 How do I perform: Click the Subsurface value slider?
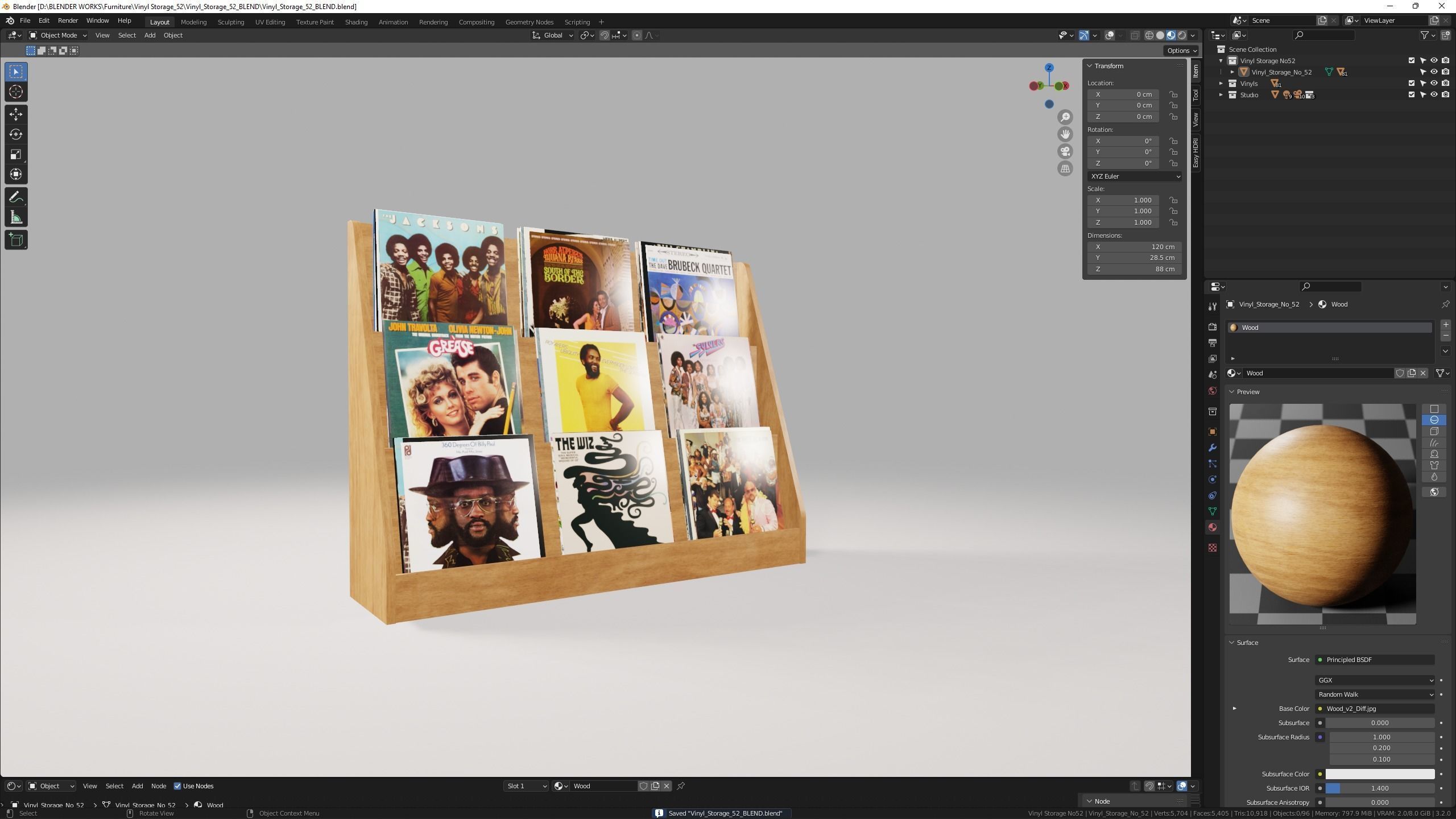(1380, 723)
